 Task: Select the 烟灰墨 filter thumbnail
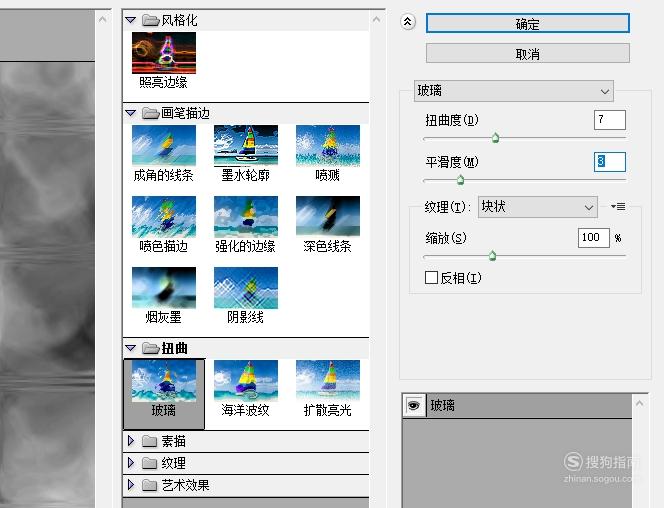coord(163,287)
